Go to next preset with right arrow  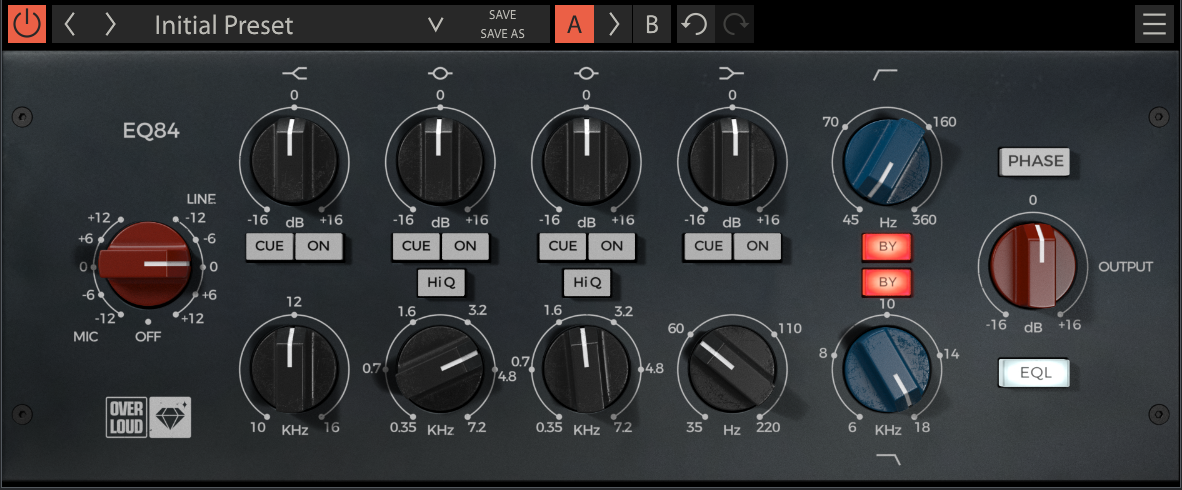click(x=110, y=25)
